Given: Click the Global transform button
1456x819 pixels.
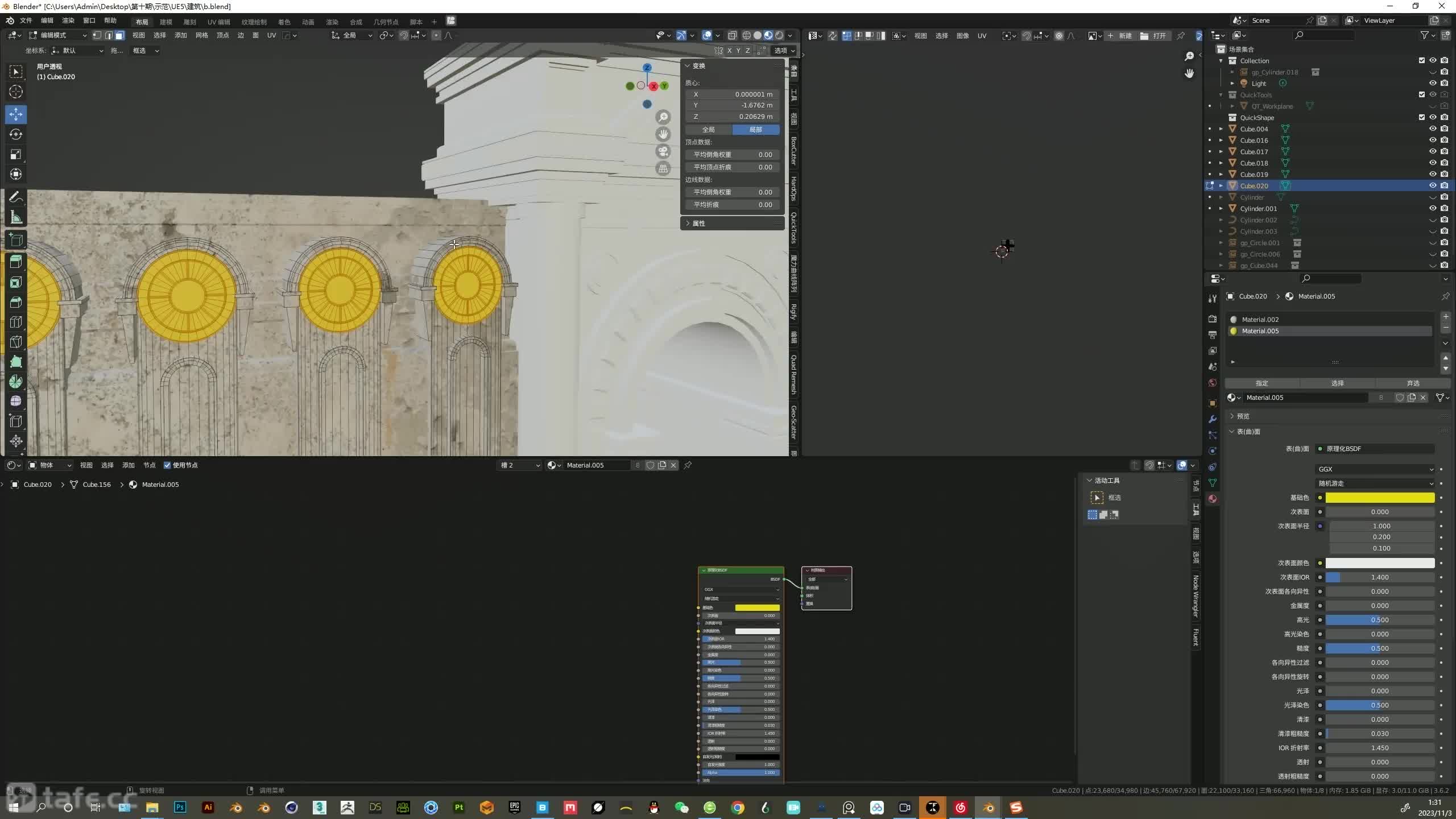Looking at the screenshot, I should tap(708, 130).
